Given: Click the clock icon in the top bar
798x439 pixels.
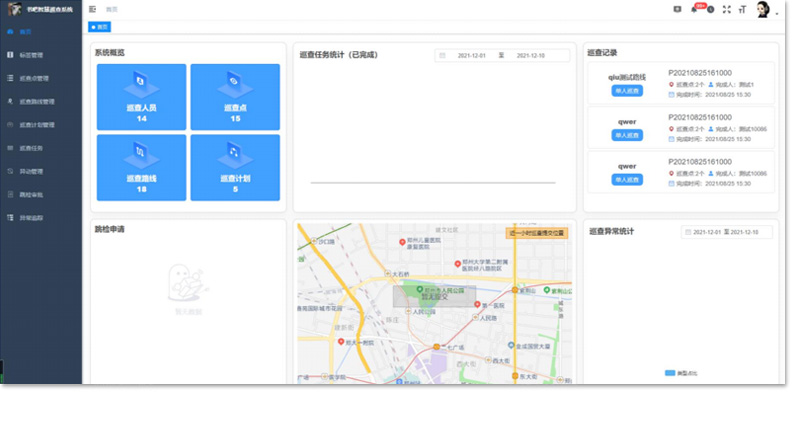Looking at the screenshot, I should (x=711, y=9).
